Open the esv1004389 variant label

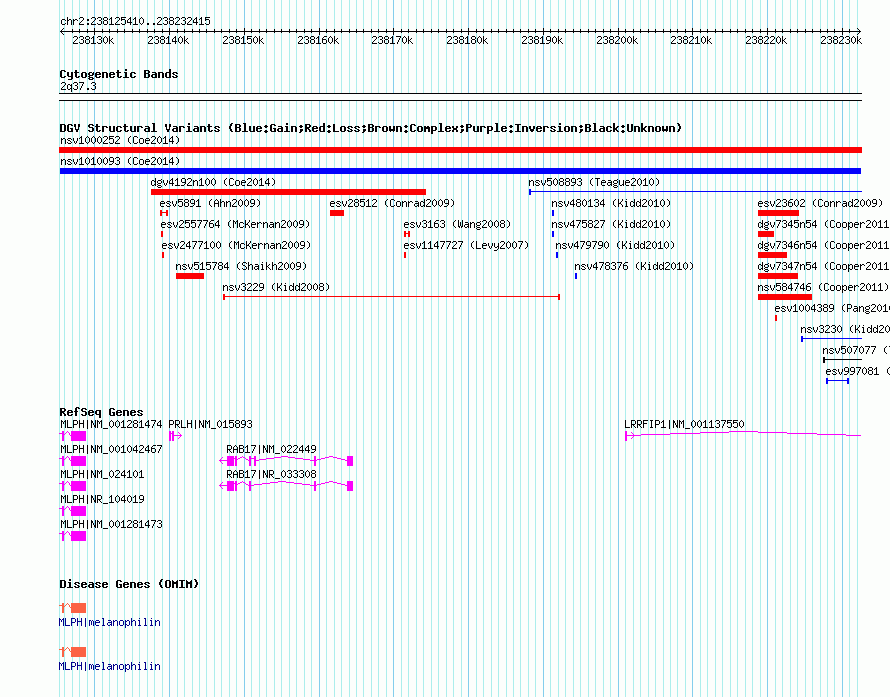(x=832, y=308)
